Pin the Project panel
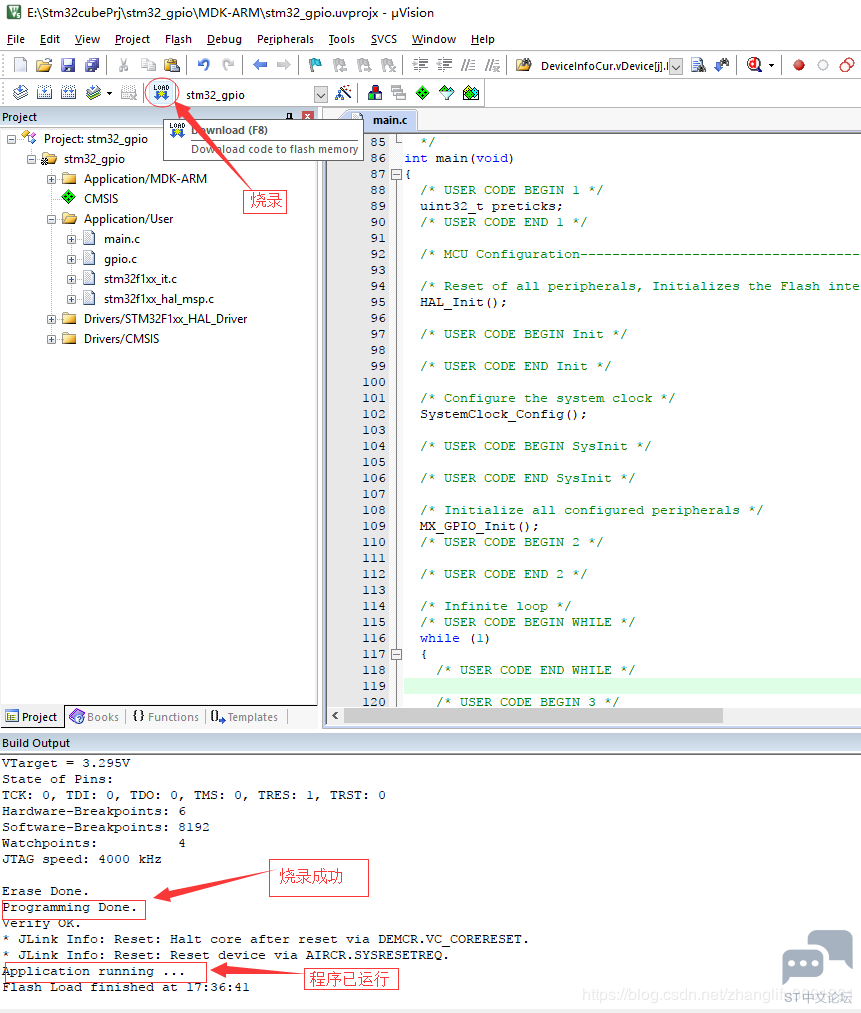861x1013 pixels. pos(289,116)
